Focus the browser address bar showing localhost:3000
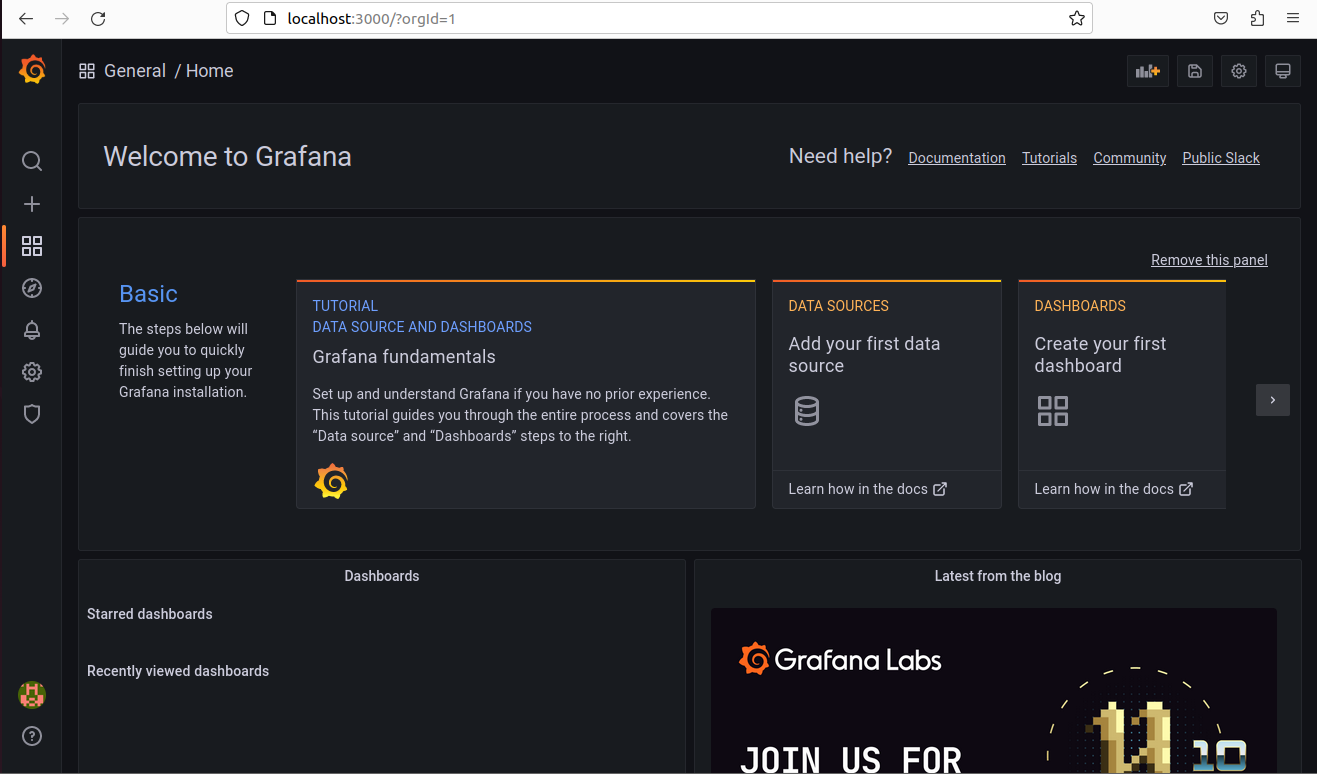 [660, 18]
